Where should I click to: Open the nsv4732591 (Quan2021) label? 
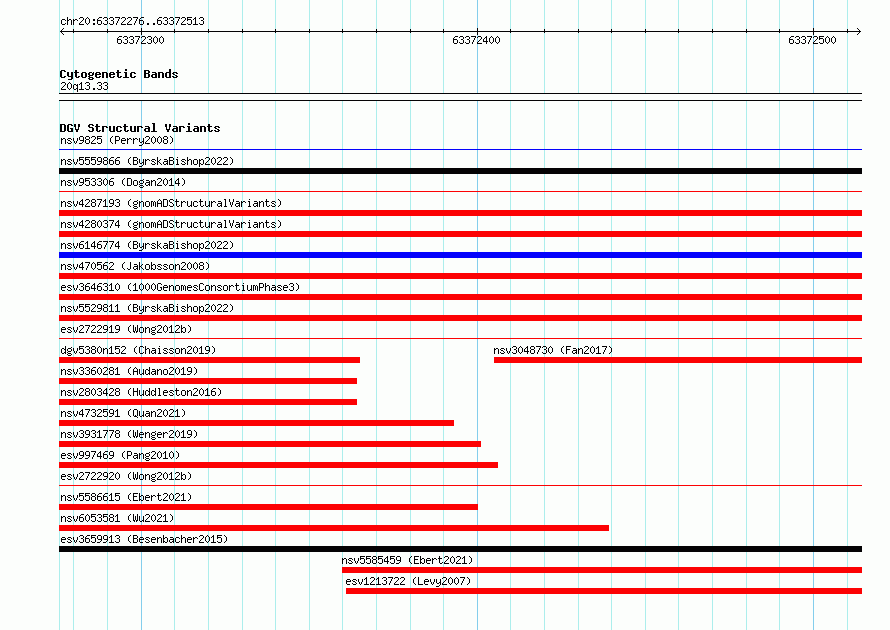click(123, 413)
